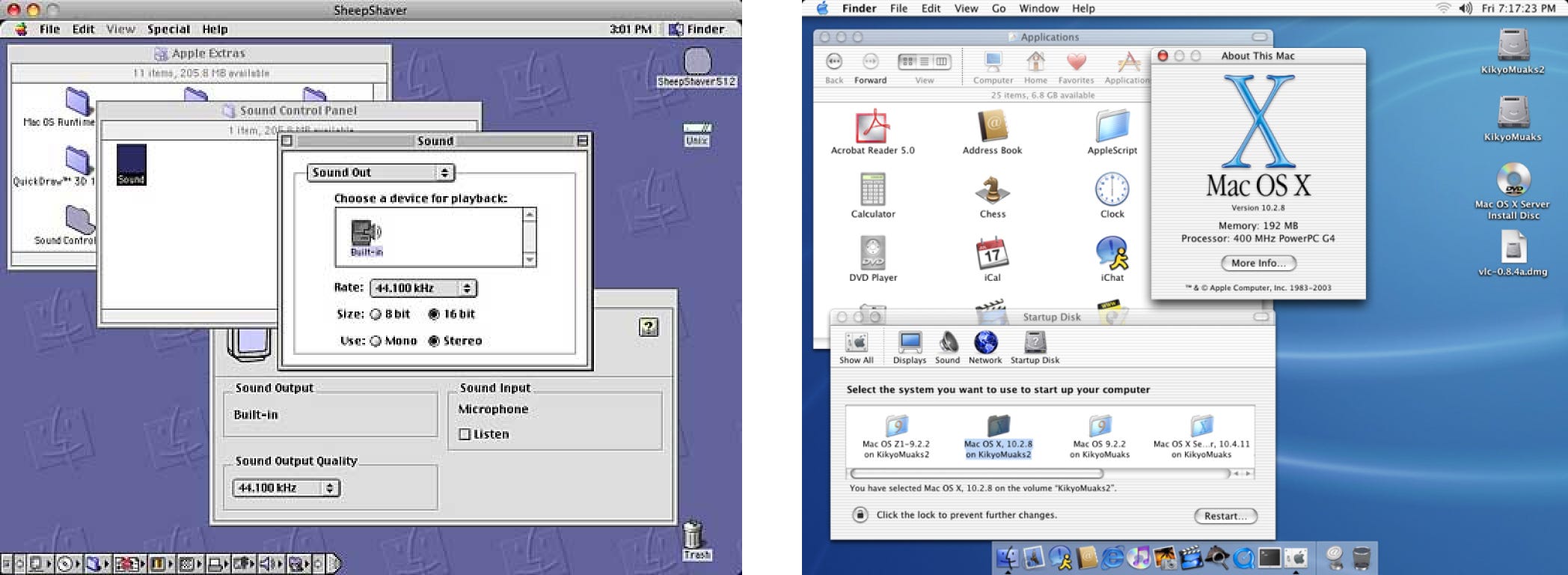Choose Mac OS 9.2.2 on KikyoMuaks
1568x575 pixels.
pos(1100,437)
